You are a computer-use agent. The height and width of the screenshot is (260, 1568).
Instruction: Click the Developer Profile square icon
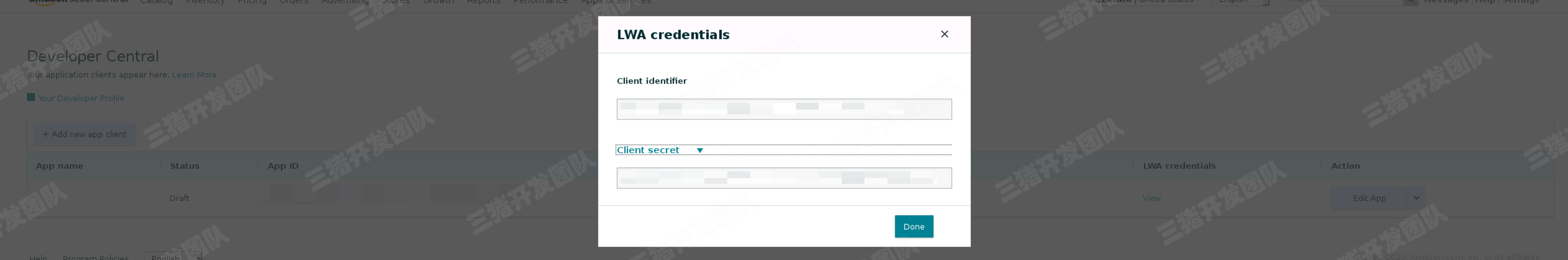pos(31,97)
